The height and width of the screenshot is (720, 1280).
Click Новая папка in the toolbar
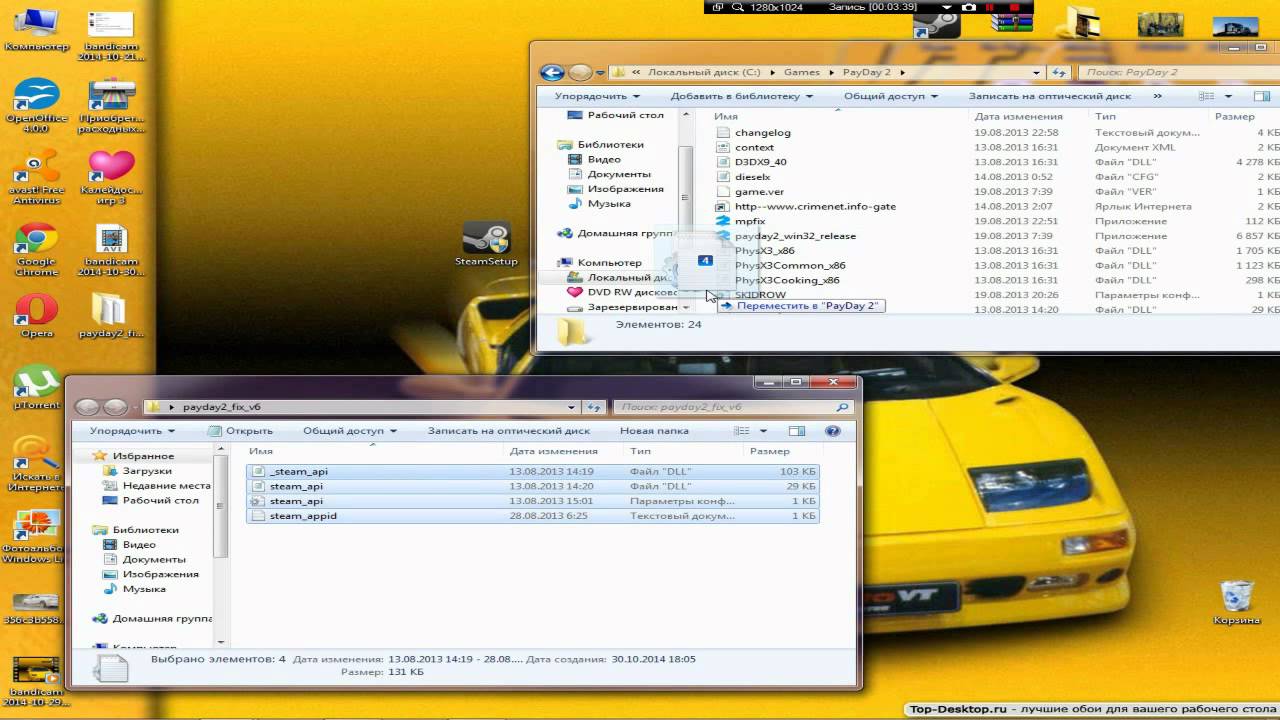click(x=654, y=431)
